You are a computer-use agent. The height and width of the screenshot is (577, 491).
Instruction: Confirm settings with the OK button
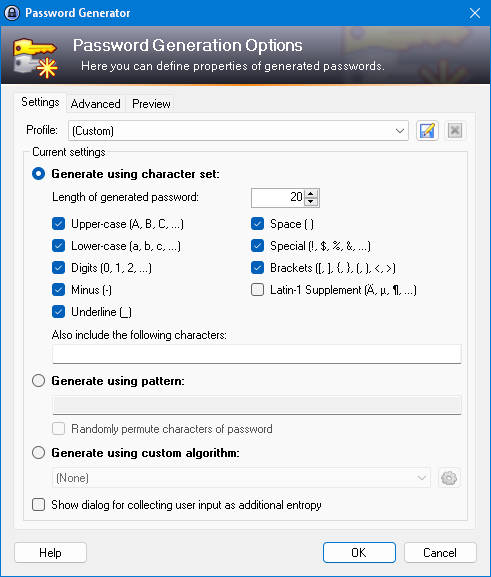pyautogui.click(x=359, y=552)
